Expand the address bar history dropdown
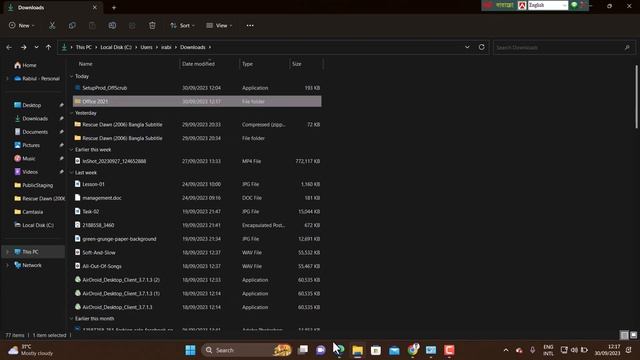The height and width of the screenshot is (360, 640). (467, 47)
